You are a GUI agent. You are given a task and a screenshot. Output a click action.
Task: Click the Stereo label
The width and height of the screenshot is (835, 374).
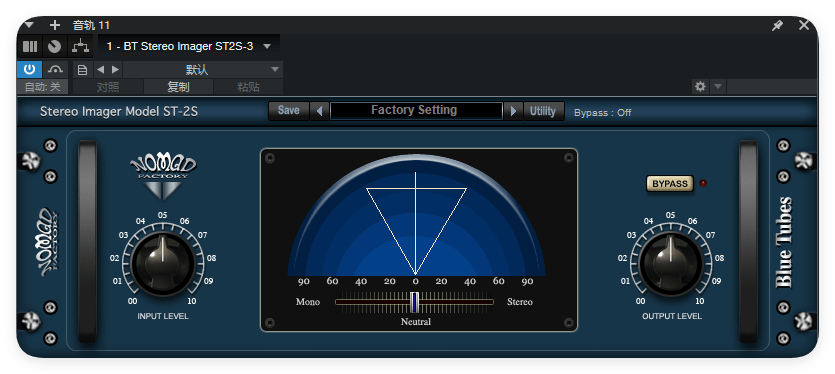(x=520, y=302)
